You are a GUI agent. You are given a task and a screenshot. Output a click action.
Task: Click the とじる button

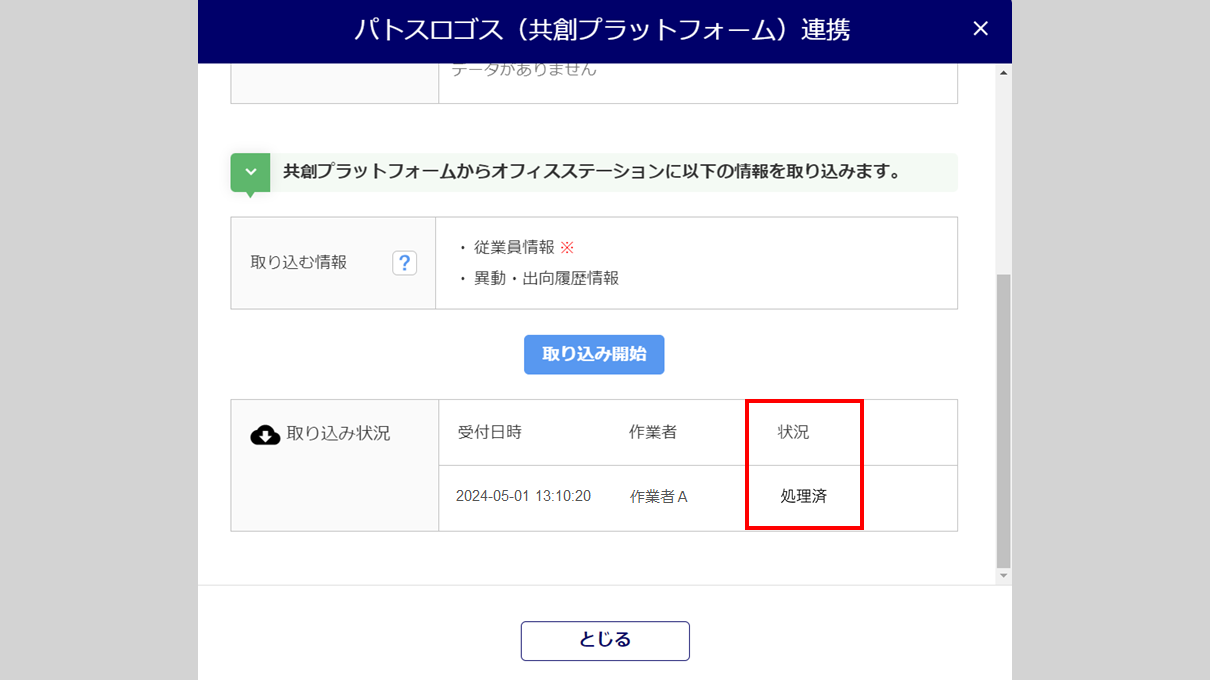pos(605,641)
